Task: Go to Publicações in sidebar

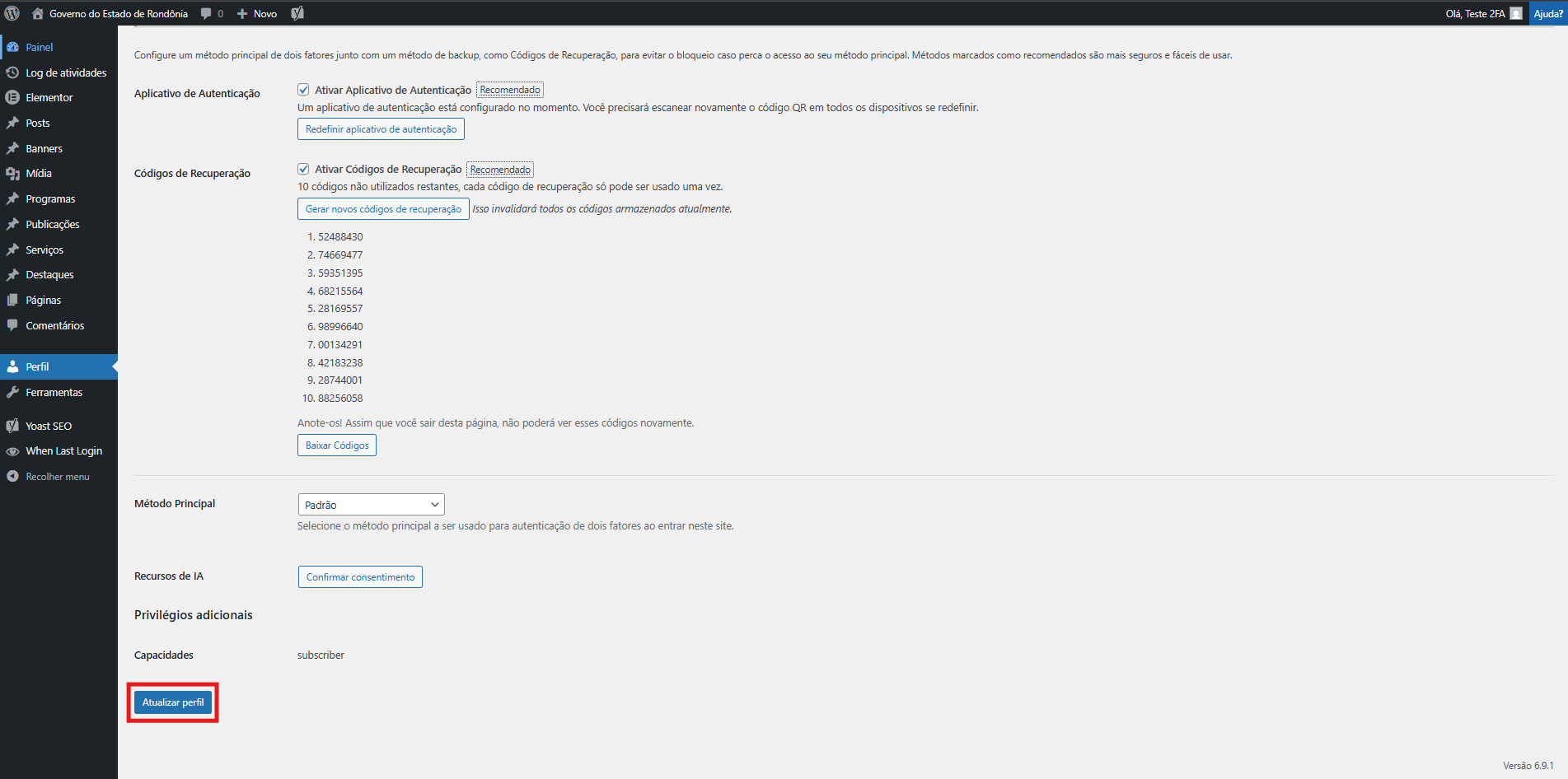Action: (53, 225)
